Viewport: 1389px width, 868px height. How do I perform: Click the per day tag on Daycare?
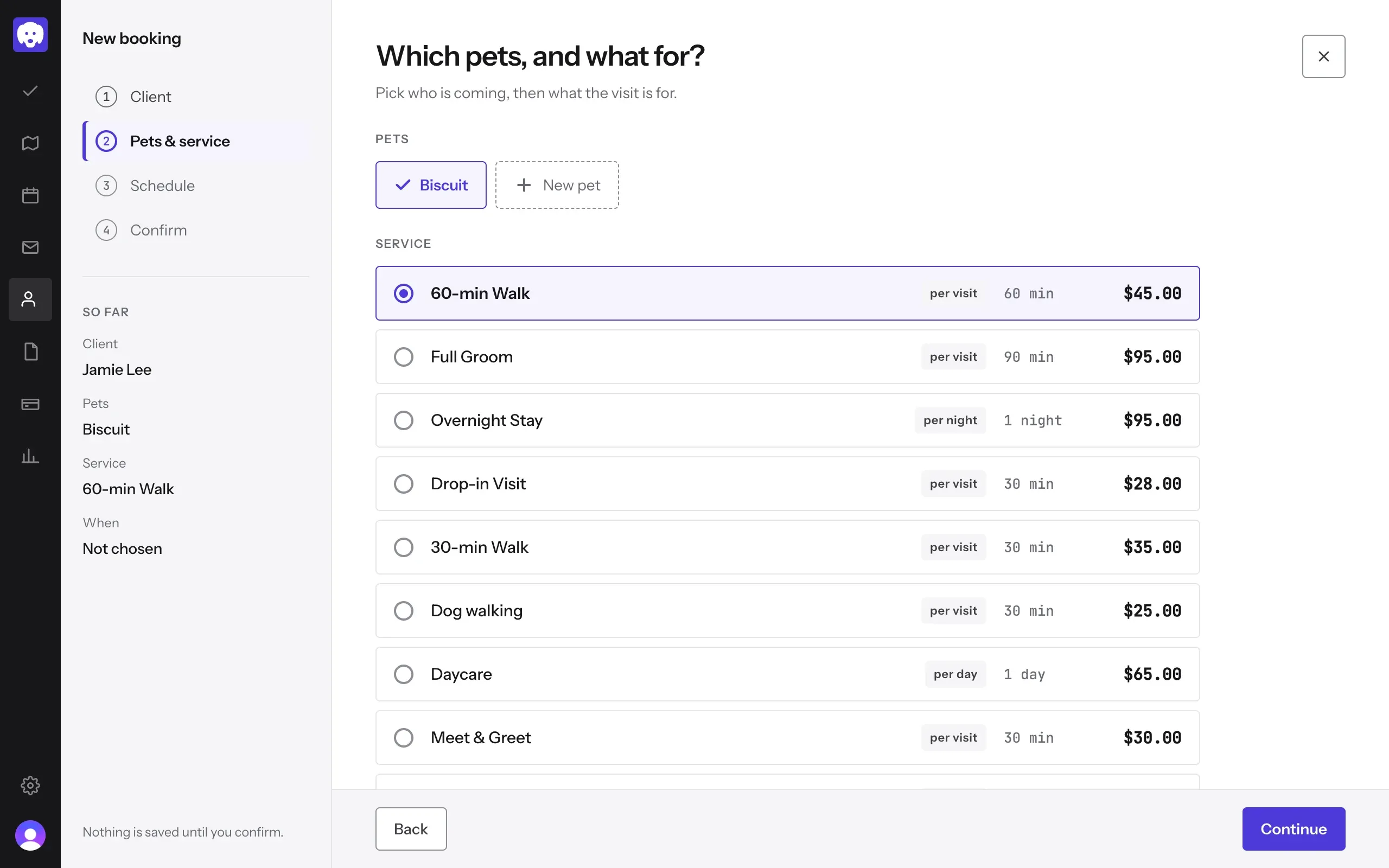955,674
